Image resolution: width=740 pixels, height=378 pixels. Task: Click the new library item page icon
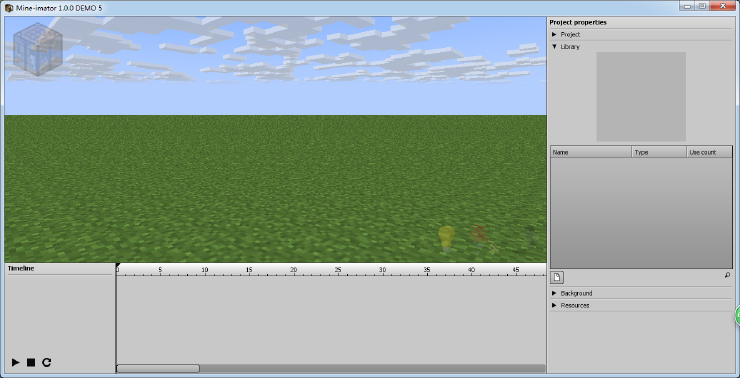click(557, 277)
